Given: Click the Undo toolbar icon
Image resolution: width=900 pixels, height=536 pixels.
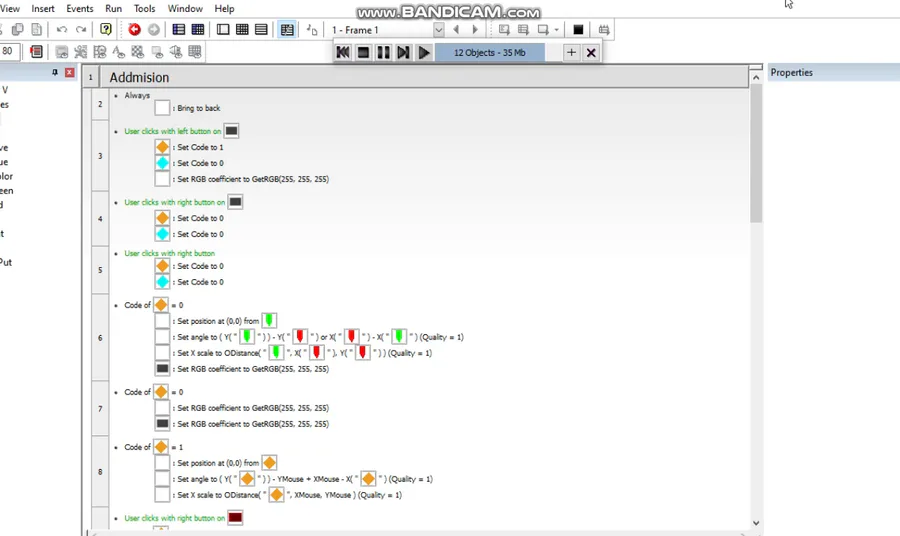Looking at the screenshot, I should (62, 29).
